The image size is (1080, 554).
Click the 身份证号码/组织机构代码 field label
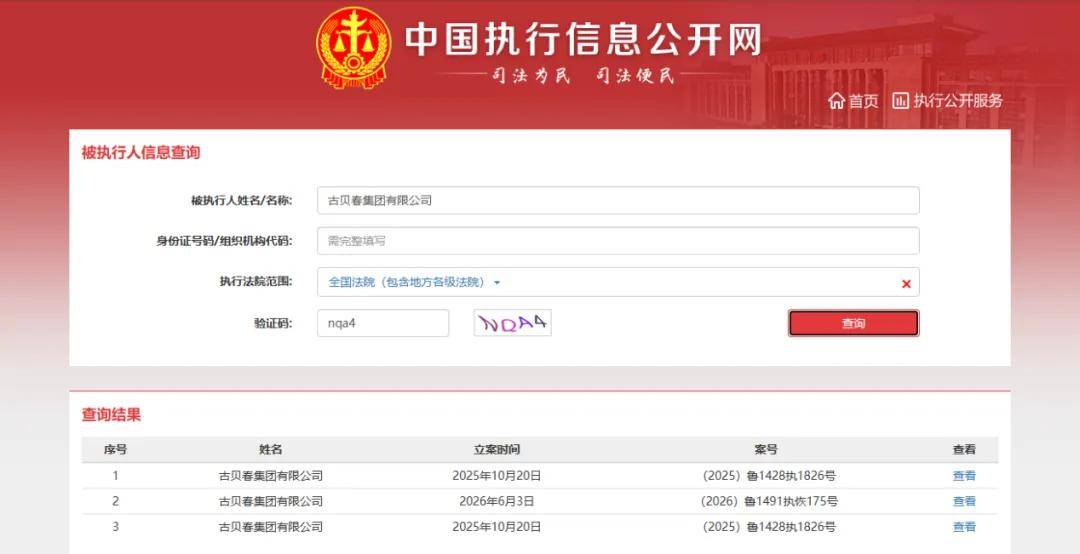pos(225,241)
